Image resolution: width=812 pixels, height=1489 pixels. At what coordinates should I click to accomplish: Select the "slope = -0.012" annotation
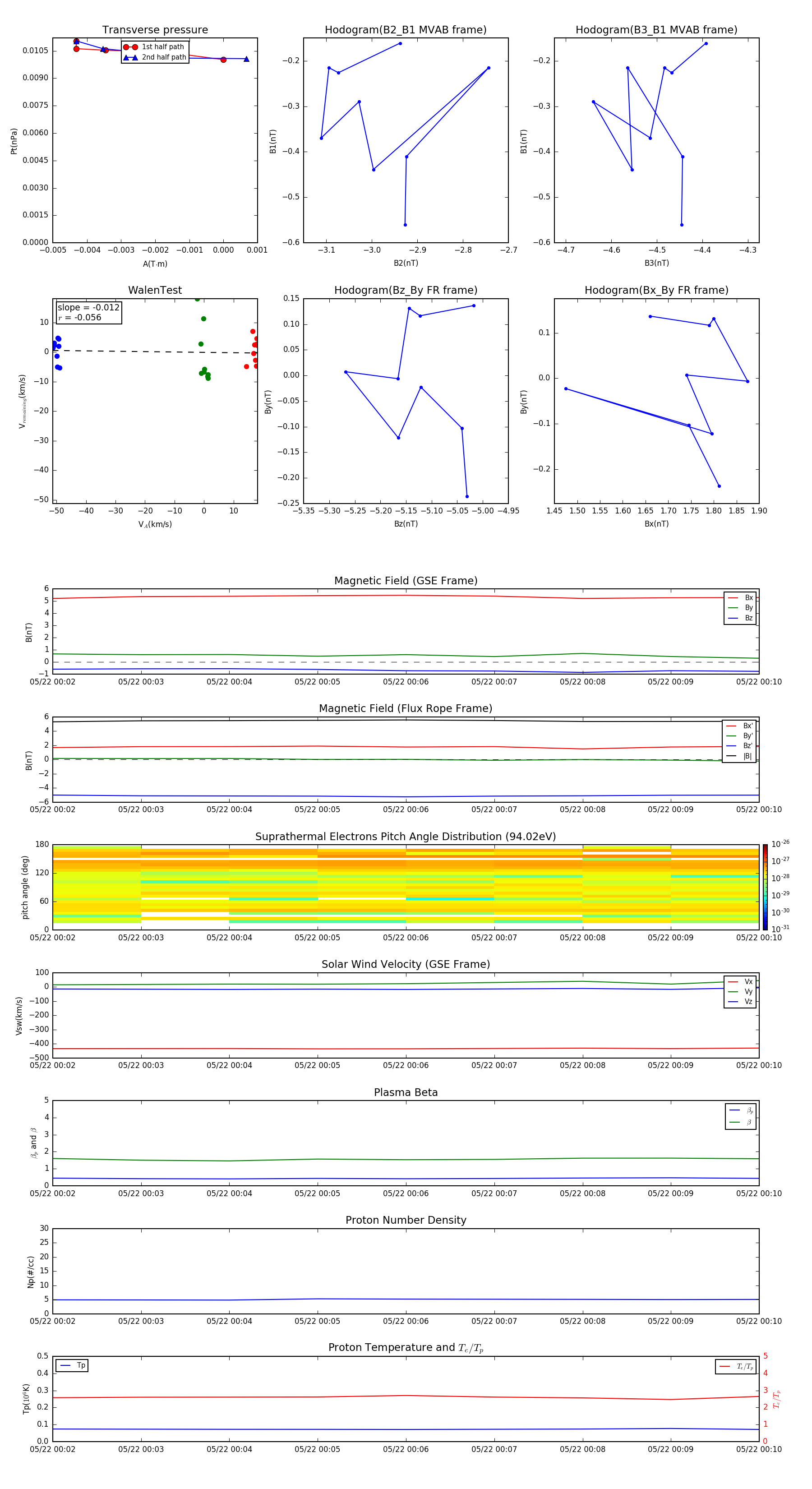coord(88,308)
